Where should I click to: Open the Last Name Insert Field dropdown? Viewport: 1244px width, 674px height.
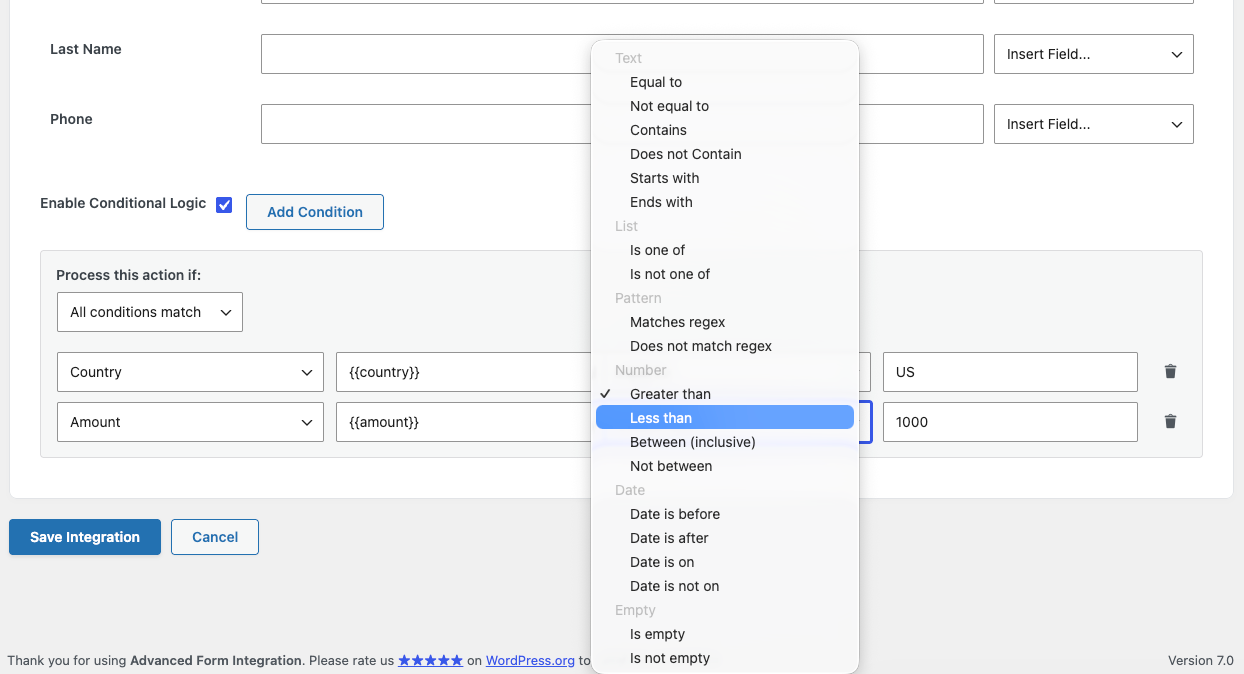point(1094,54)
